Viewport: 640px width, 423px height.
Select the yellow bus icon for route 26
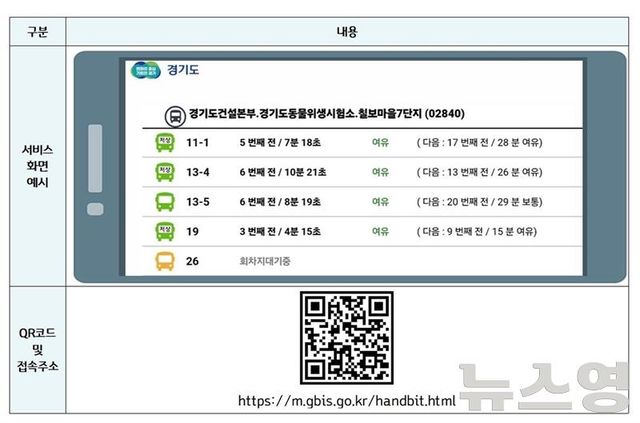tap(163, 261)
